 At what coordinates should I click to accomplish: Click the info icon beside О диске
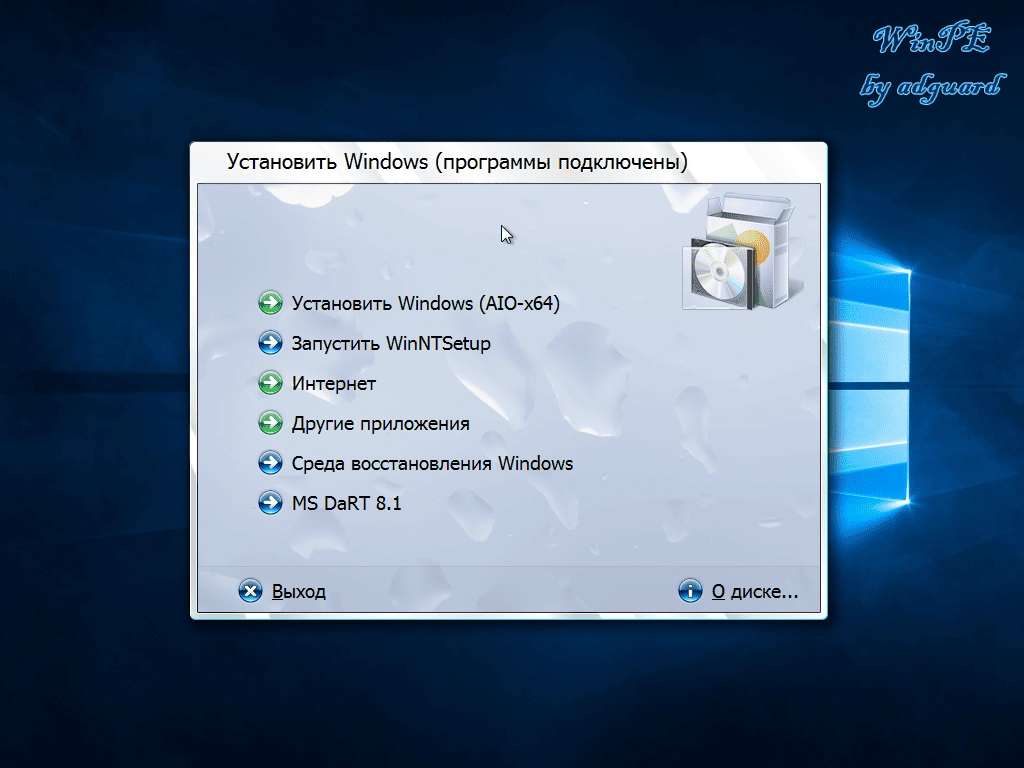pos(690,591)
